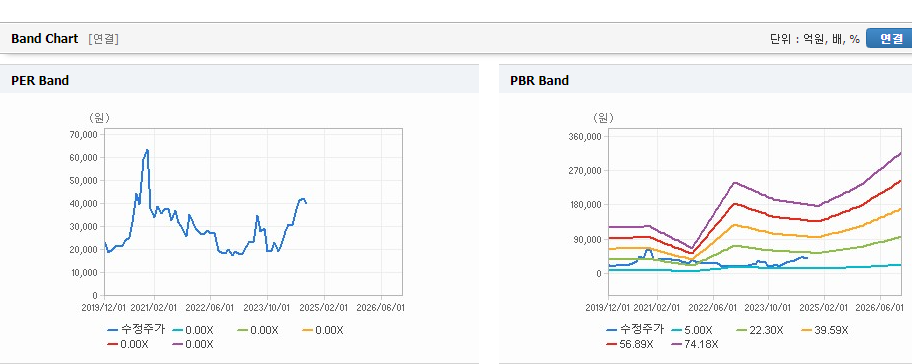This screenshot has height=364, width=912.
Task: Click 2025/02/01 x-axis label on PBR chart
Action: click(x=824, y=307)
